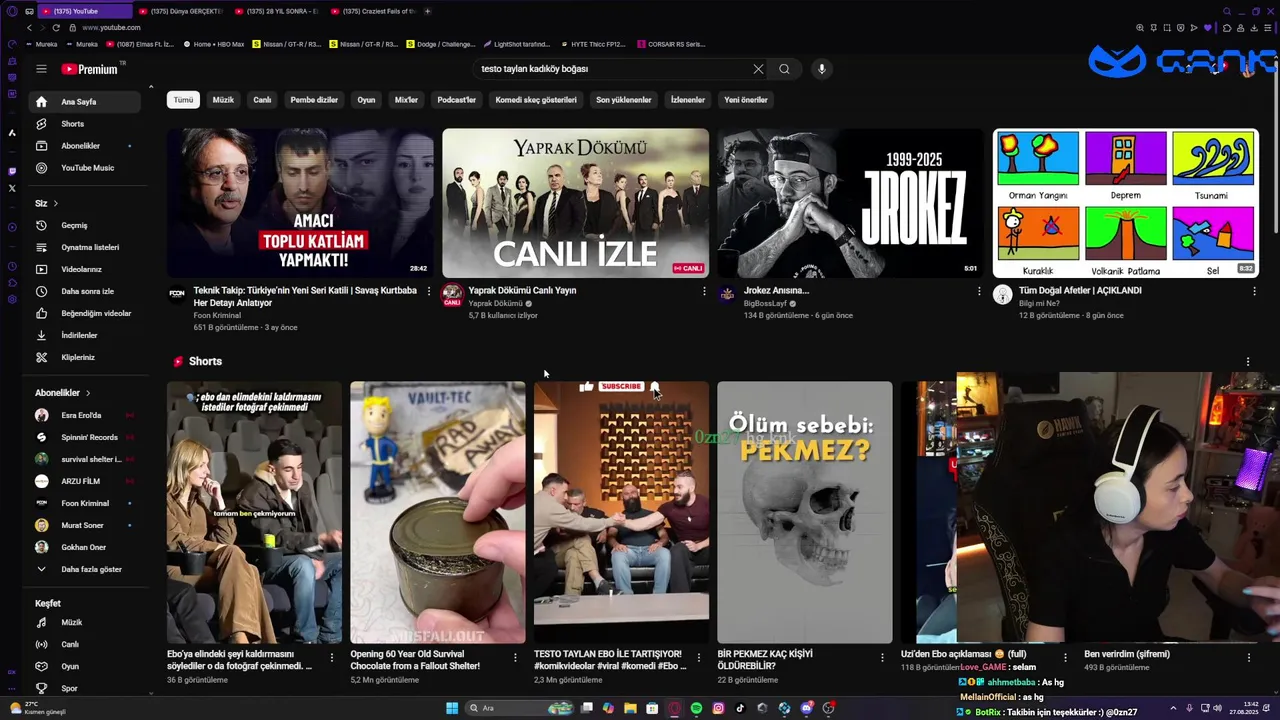Open Murat Soner subscription channel
The image size is (1280, 720).
pyautogui.click(x=84, y=525)
